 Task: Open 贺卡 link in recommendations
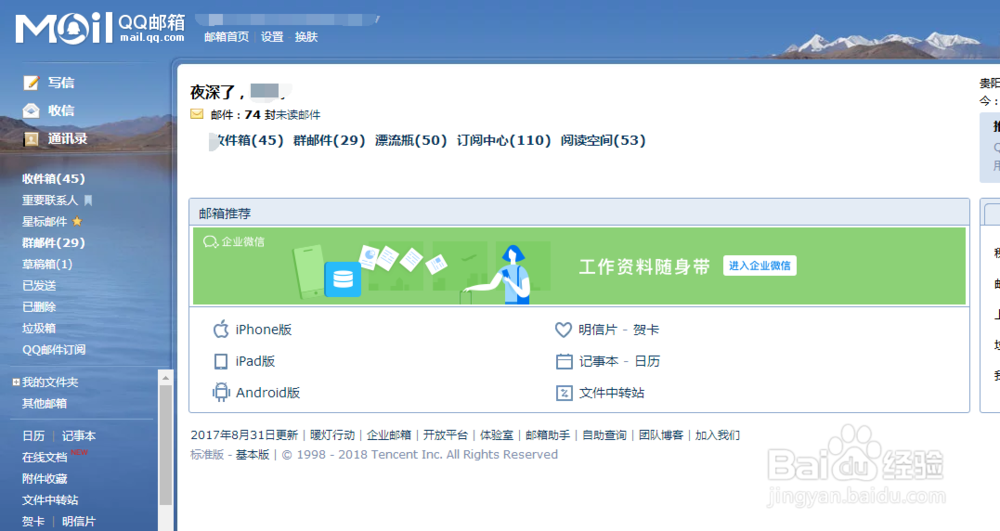646,330
